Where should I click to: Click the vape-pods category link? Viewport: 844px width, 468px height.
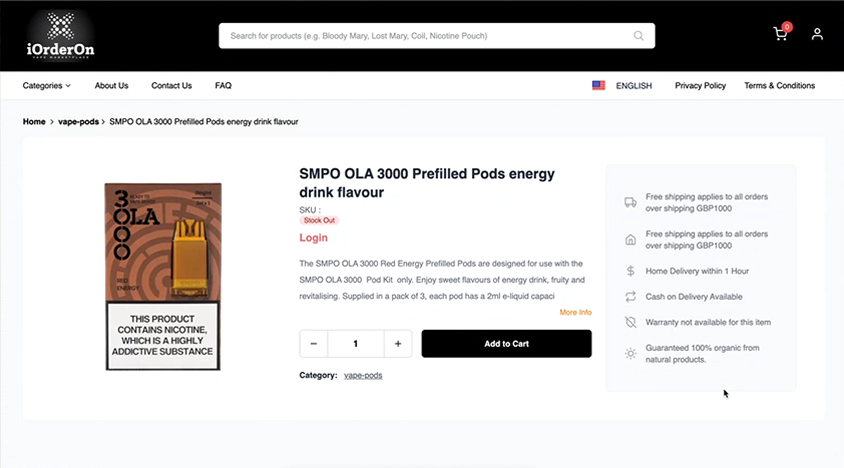pyautogui.click(x=363, y=375)
